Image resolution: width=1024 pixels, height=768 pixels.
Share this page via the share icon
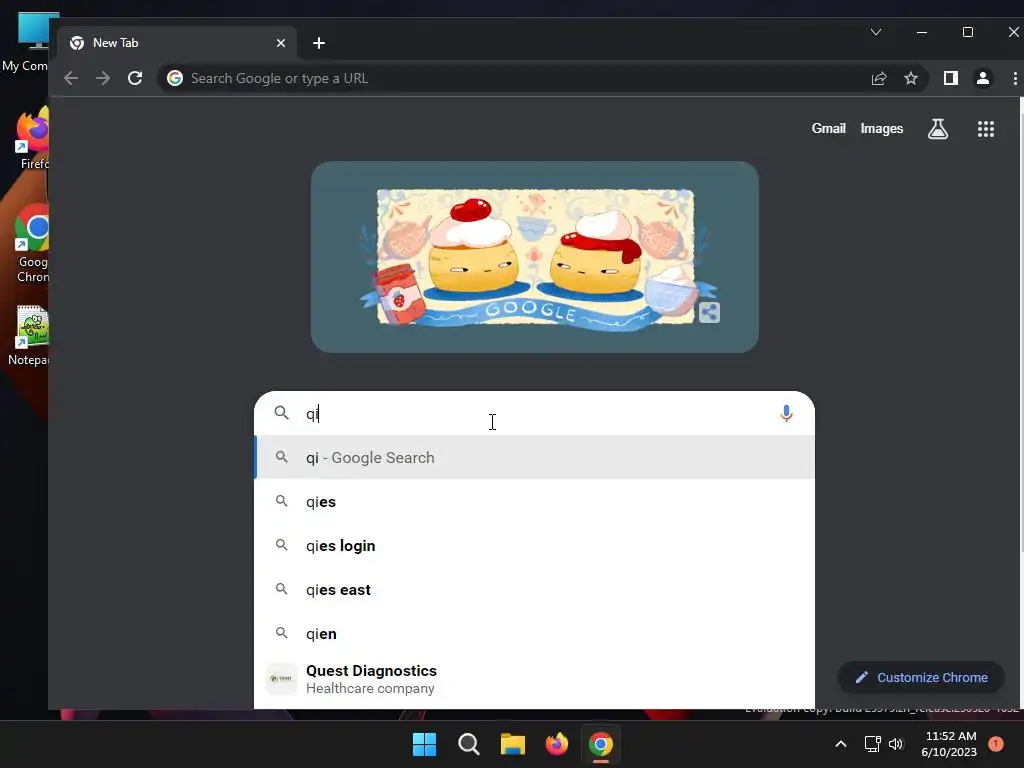click(879, 78)
